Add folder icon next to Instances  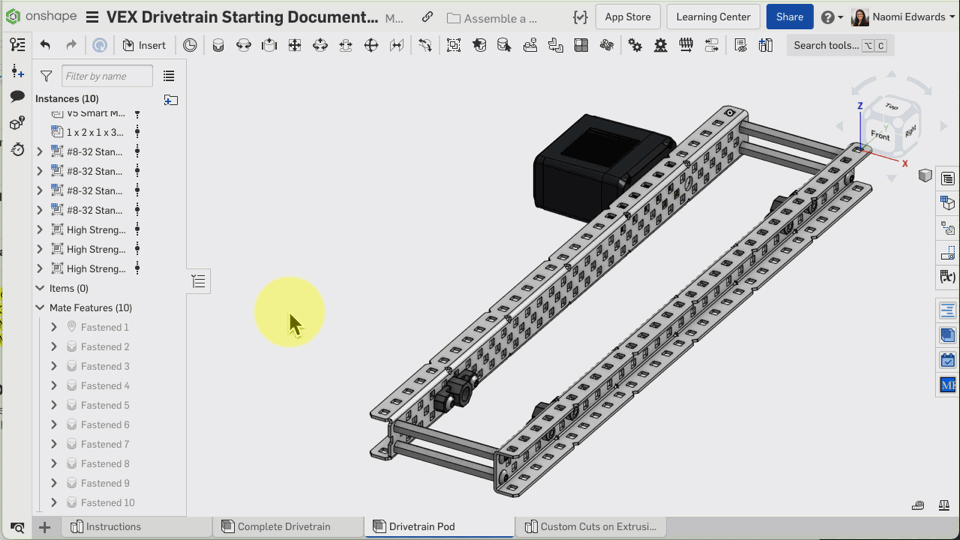[x=171, y=99]
